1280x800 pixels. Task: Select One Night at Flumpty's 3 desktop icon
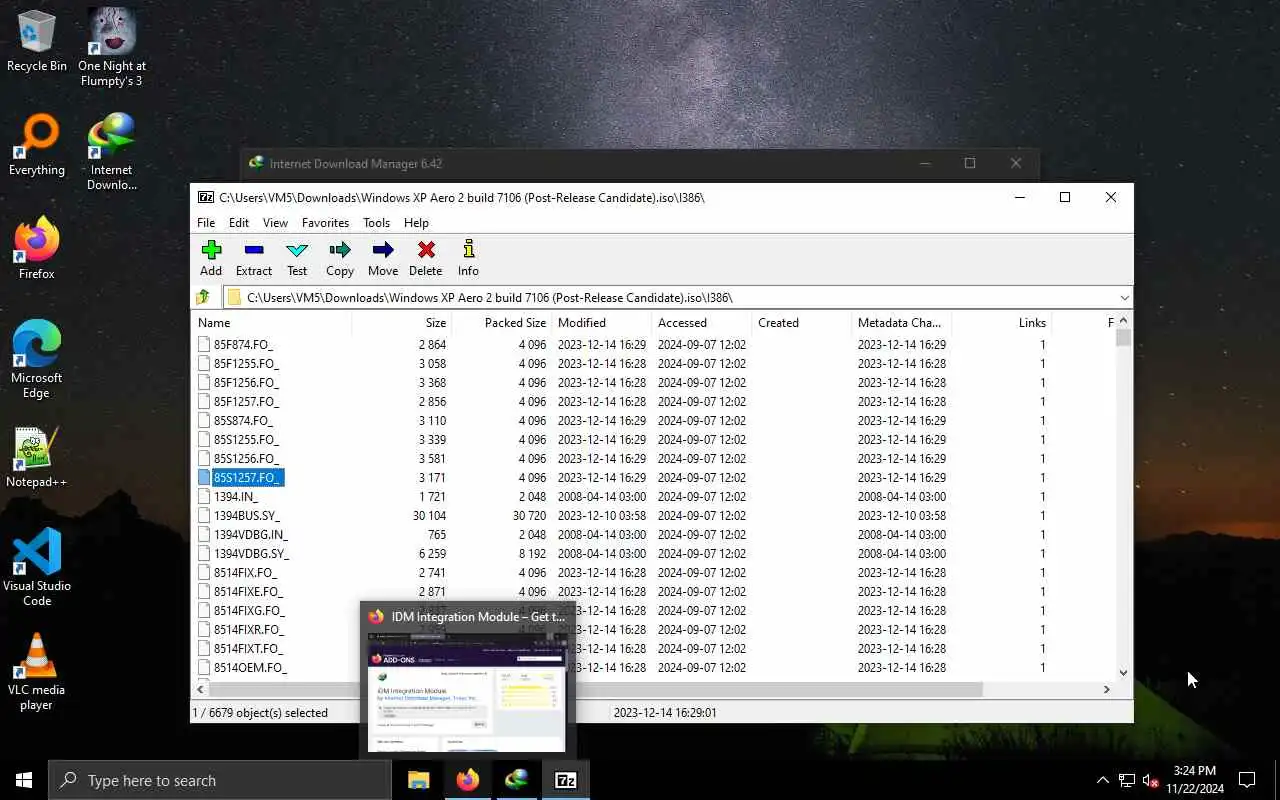111,47
